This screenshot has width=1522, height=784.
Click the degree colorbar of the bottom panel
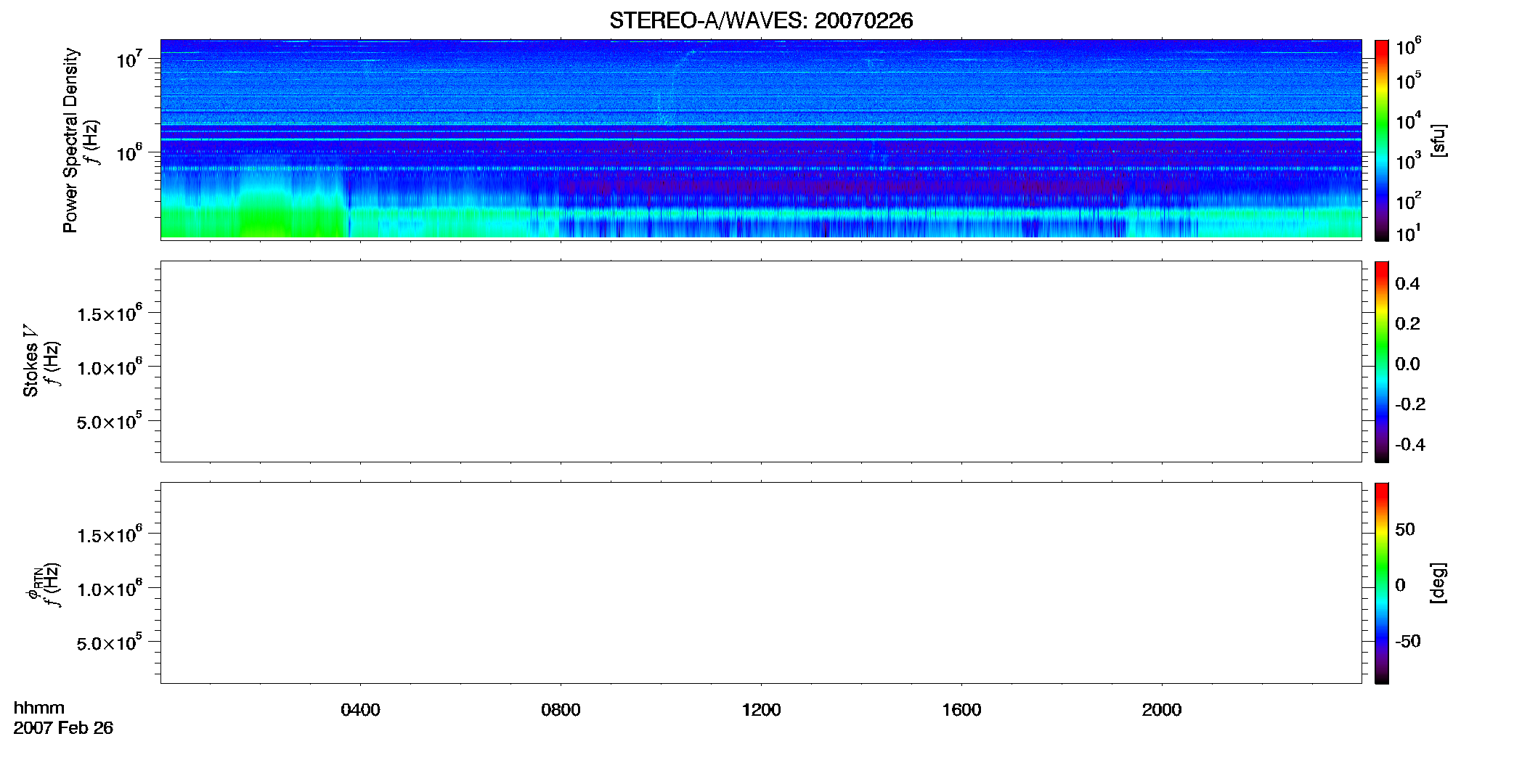coord(1381,583)
